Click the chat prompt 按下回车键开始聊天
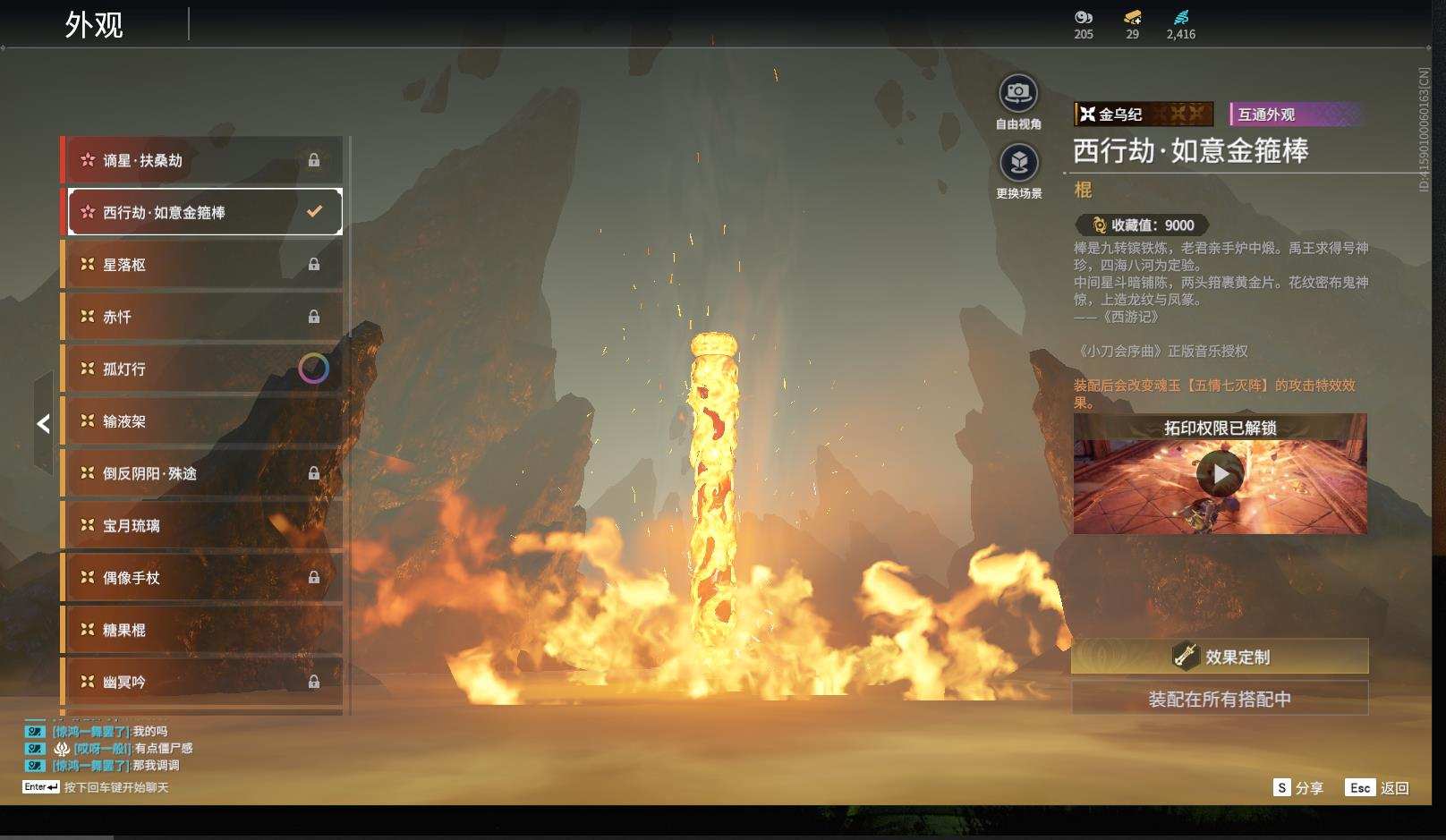Viewport: 1446px width, 840px height. click(116, 787)
